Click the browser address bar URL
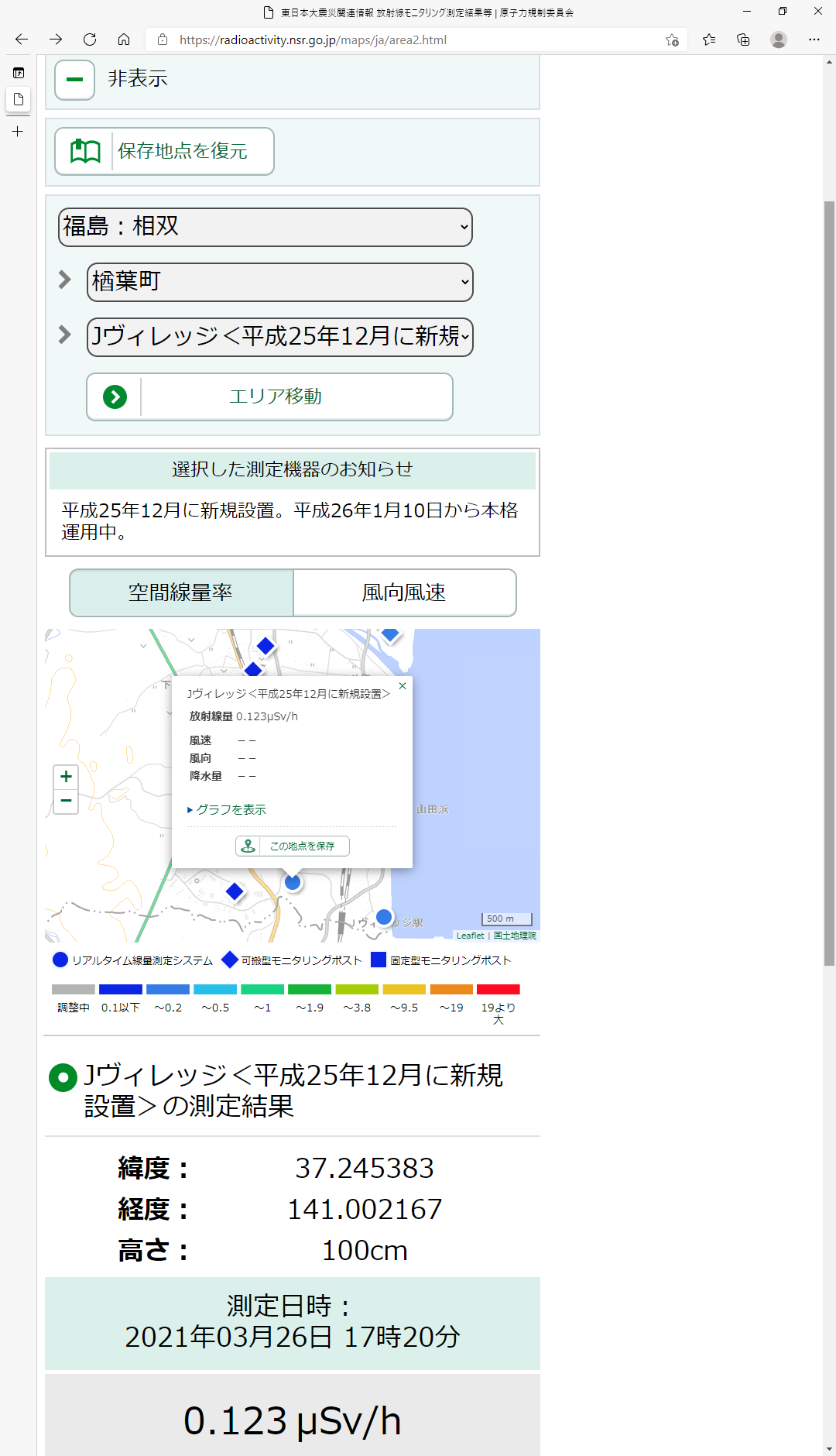The width and height of the screenshot is (836, 1456). [x=313, y=40]
